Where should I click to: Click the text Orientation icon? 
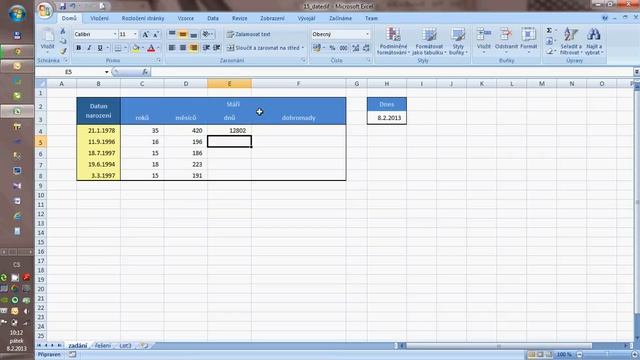206,34
